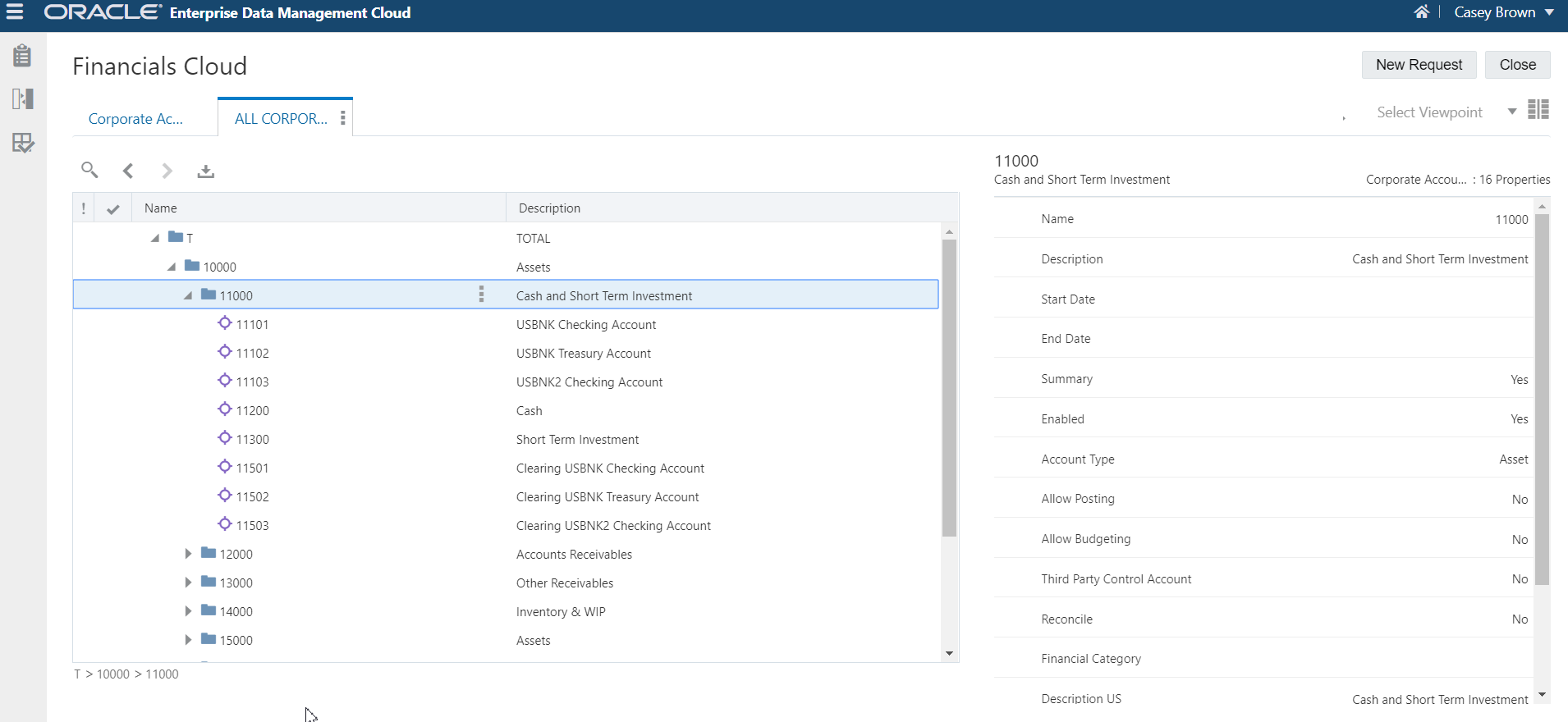The height and width of the screenshot is (722, 1568).
Task: Click the Financial Category property row
Action: [x=1263, y=659]
